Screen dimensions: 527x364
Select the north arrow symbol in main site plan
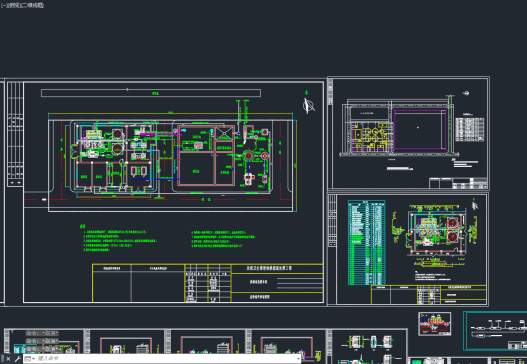coord(309,105)
